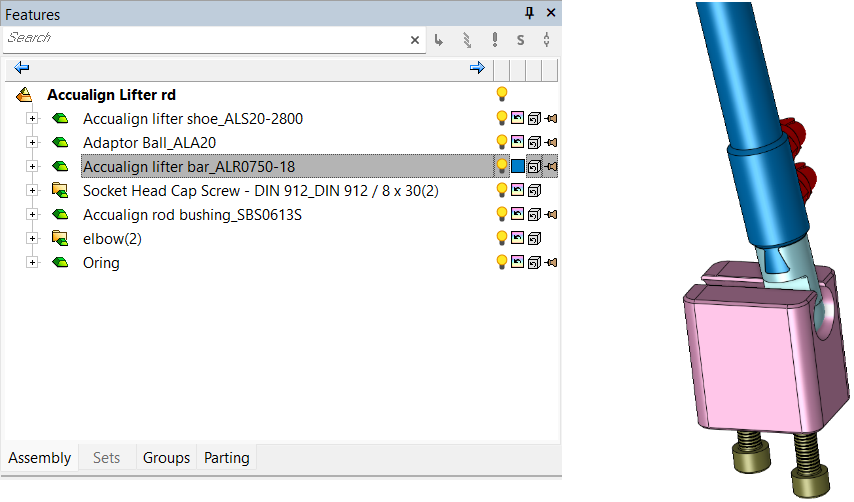Click pin icon of rod bushing row

point(551,214)
